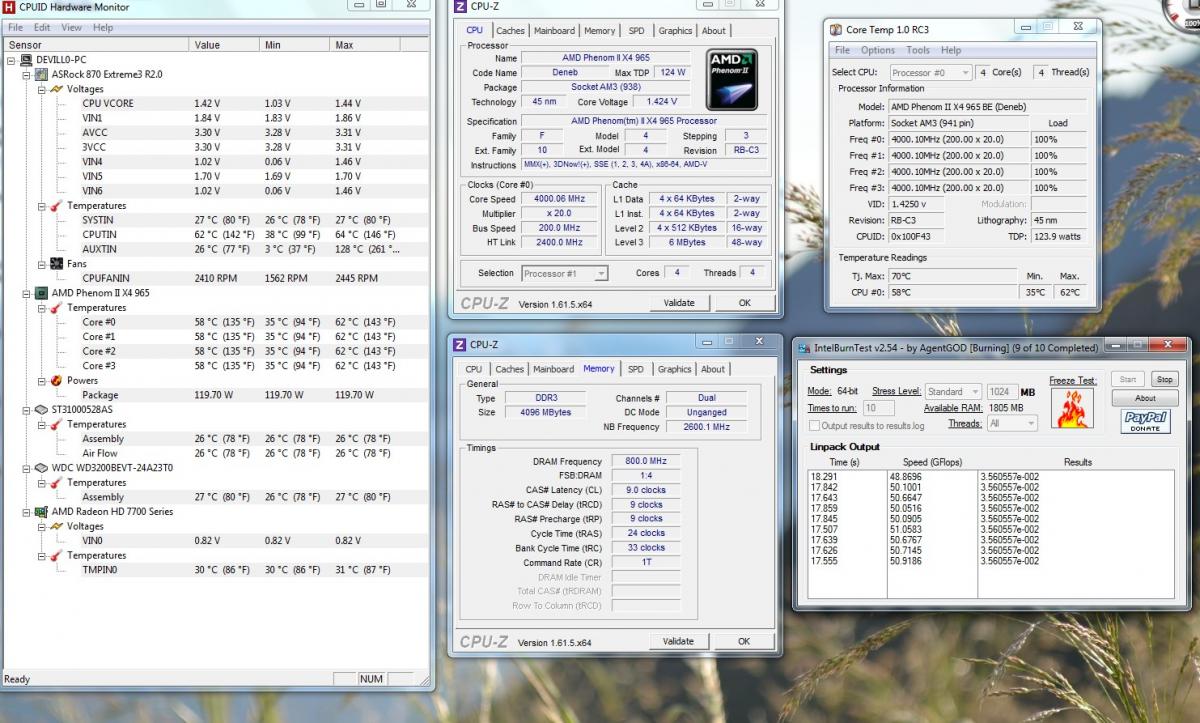Click the PayPal Donate button

1145,421
